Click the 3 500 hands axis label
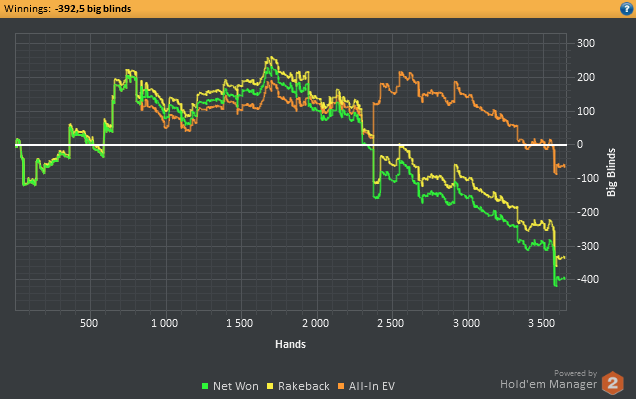Image resolution: width=636 pixels, height=399 pixels. (x=541, y=323)
